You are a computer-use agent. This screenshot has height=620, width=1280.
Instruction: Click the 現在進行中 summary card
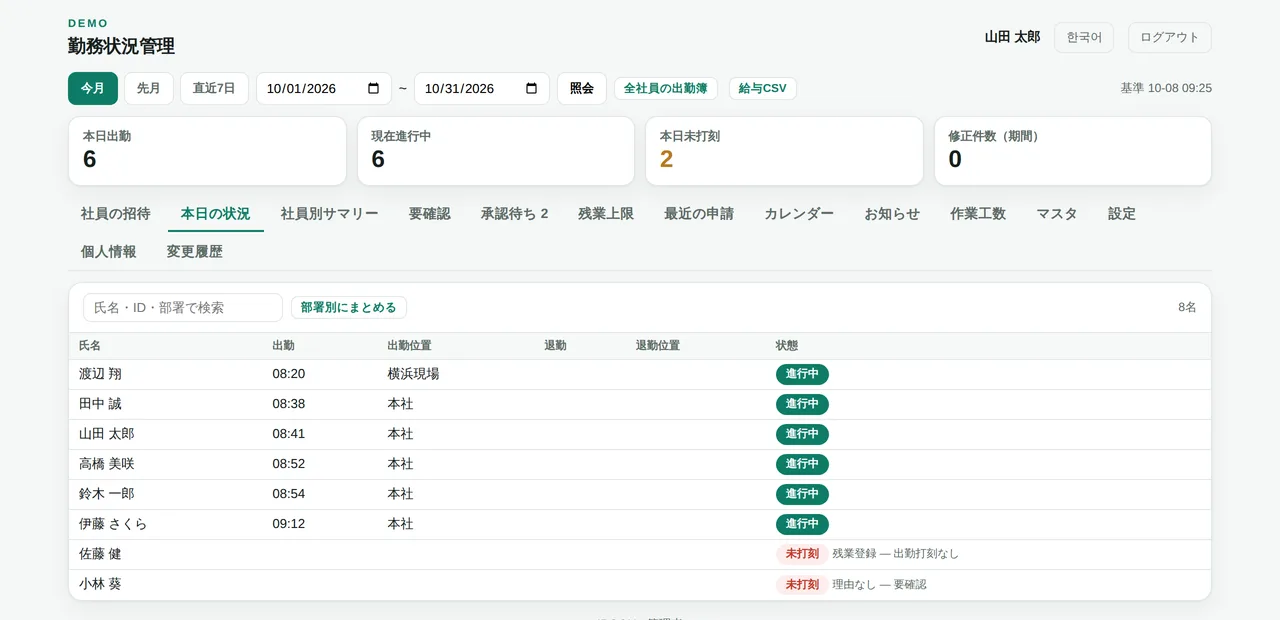pyautogui.click(x=496, y=151)
